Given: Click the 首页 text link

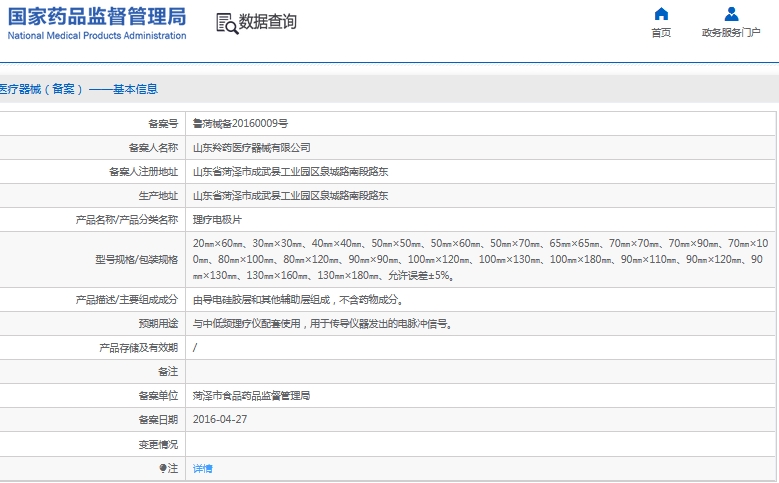Looking at the screenshot, I should point(661,33).
